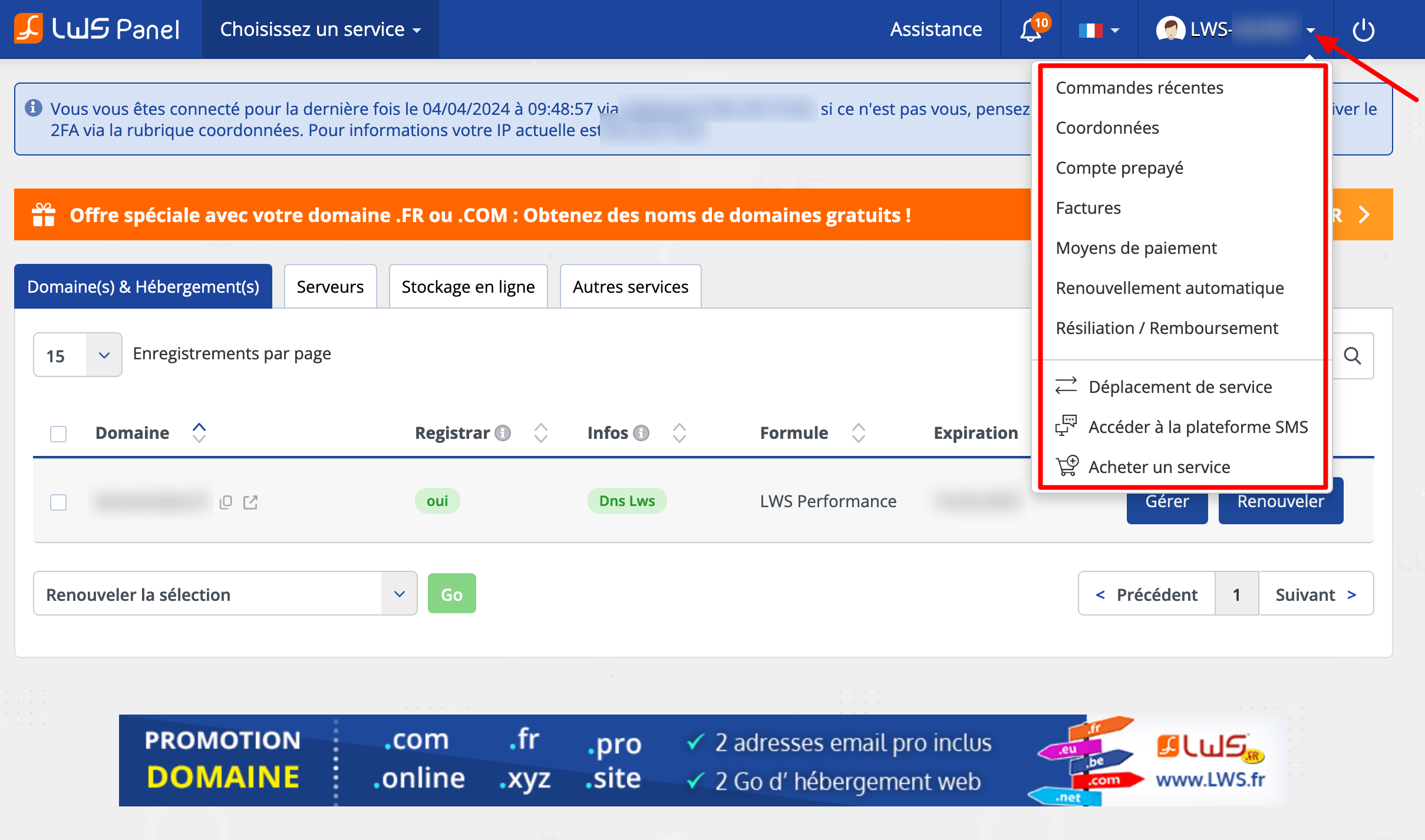Image resolution: width=1425 pixels, height=840 pixels.
Task: Sort by Domaine column arrows
Action: 199,433
